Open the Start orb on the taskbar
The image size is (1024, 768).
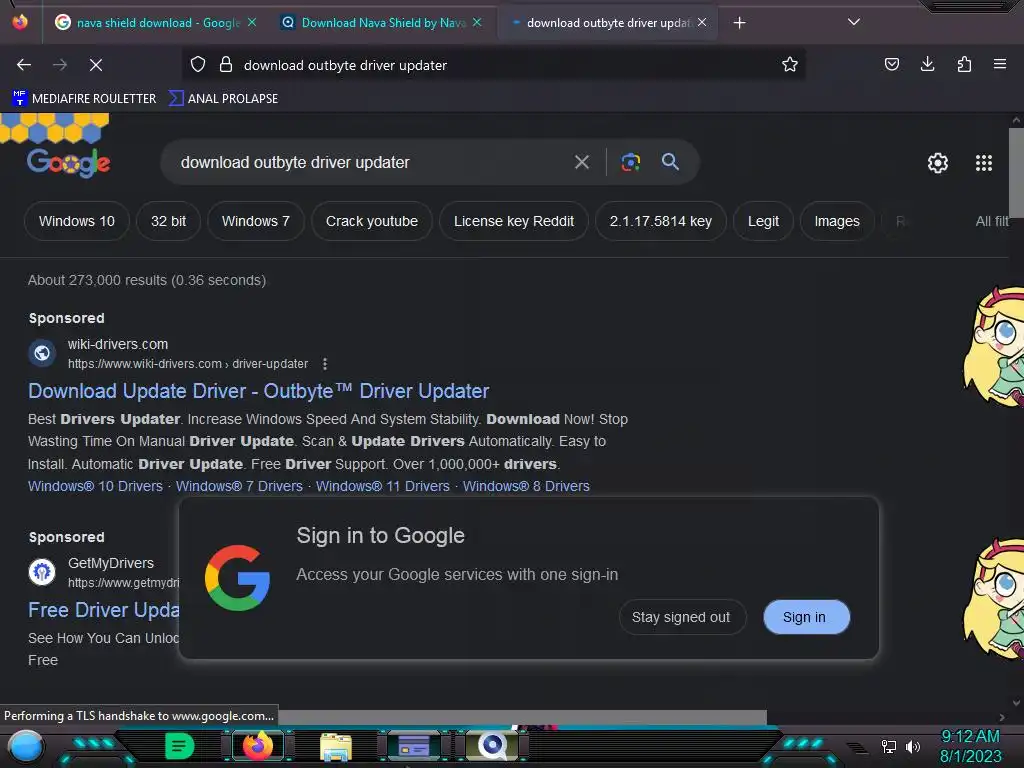[x=26, y=746]
